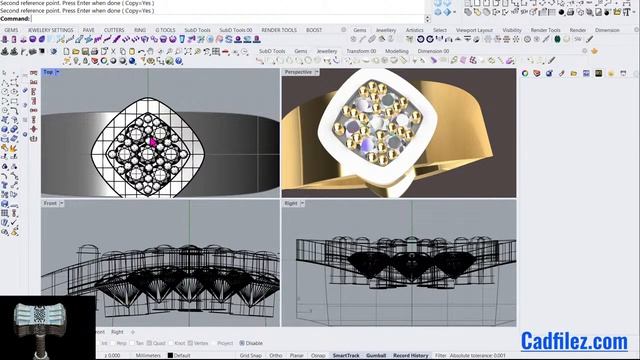Image resolution: width=640 pixels, height=360 pixels.
Task: Open the JEWELERY SETTINGS tab
Action: pyautogui.click(x=51, y=30)
